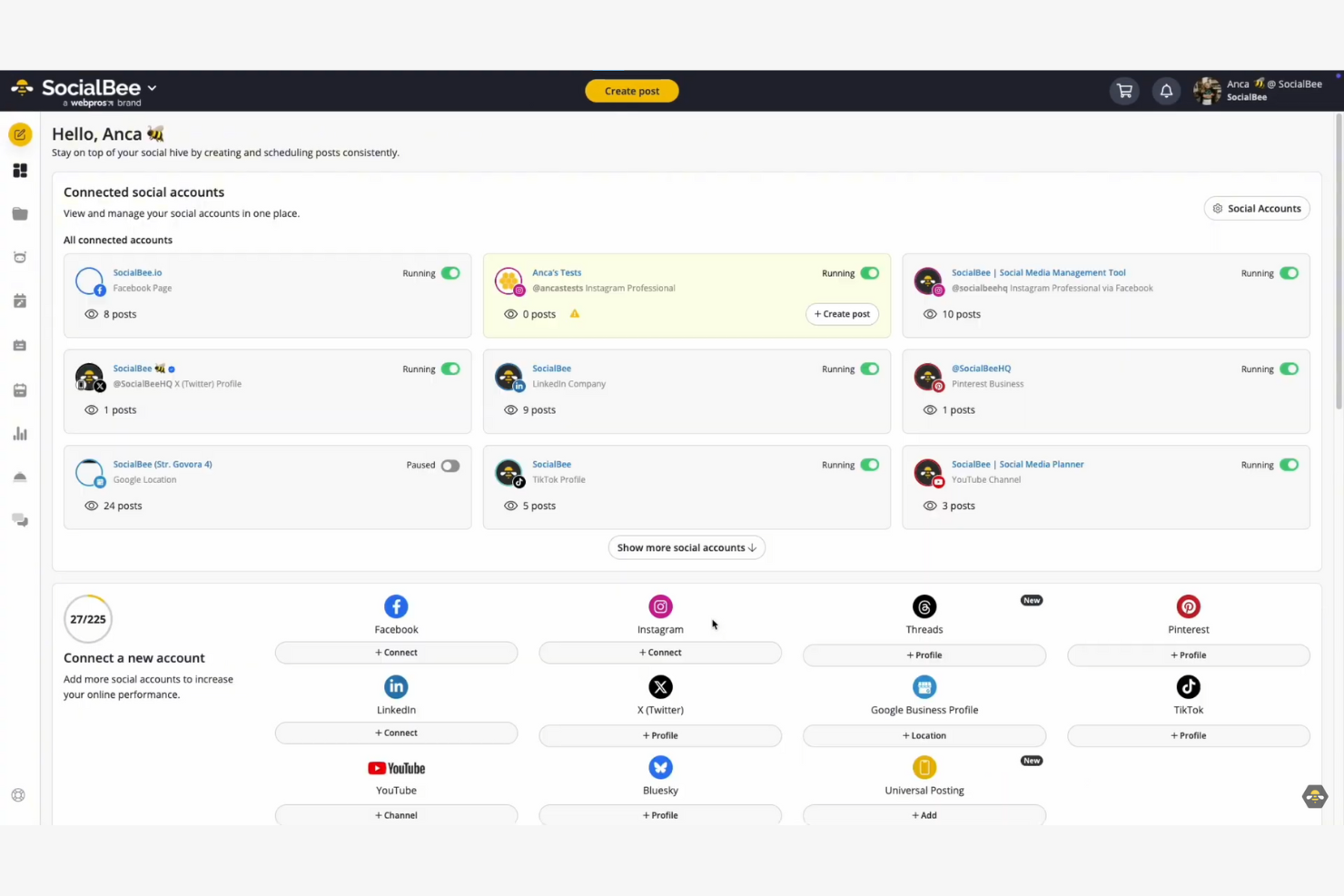Open the content categories folder icon
Screen dimensions: 1344x896
pyautogui.click(x=20, y=213)
